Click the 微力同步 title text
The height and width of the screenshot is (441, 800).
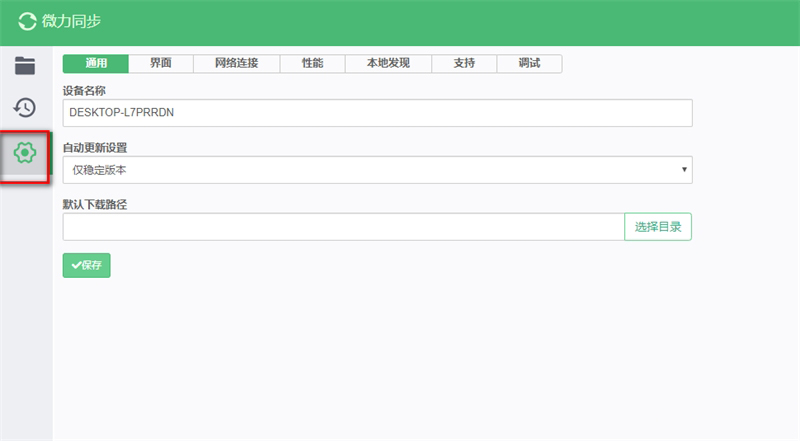[71, 21]
